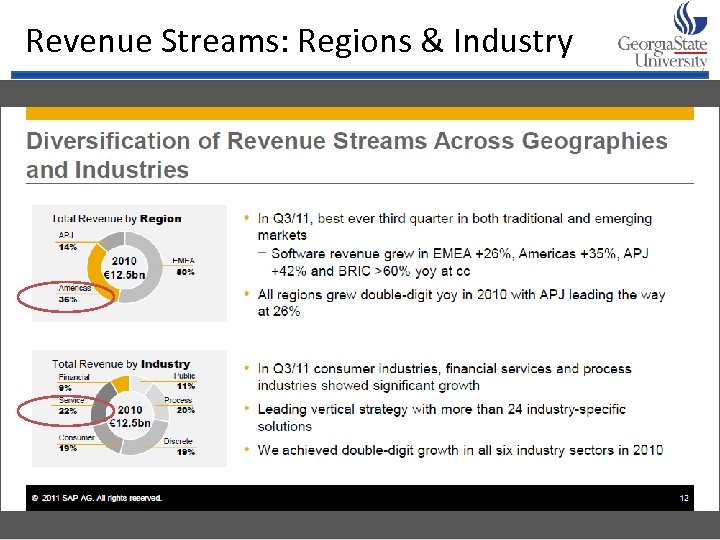
Task: Click the 'Total Revenue by Industry' chart title
Action: coord(121,364)
